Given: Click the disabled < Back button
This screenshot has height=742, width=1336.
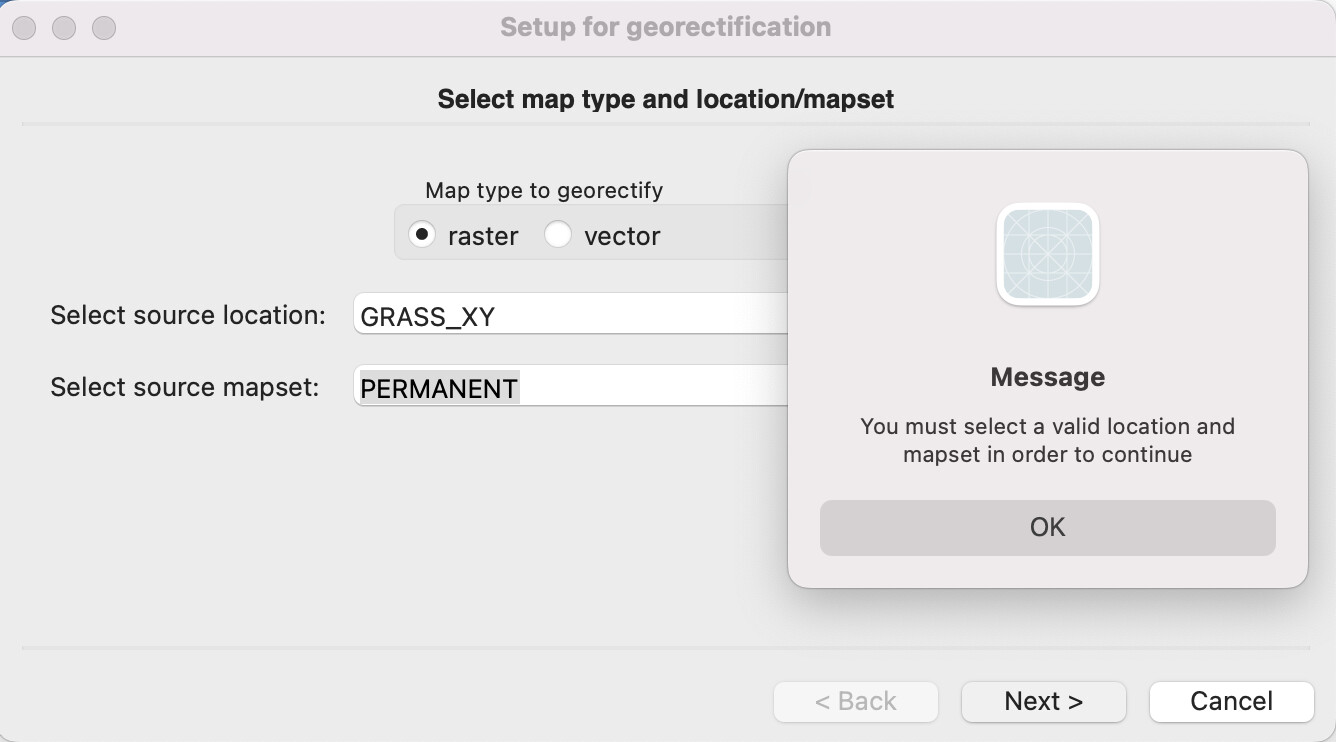Looking at the screenshot, I should [856, 701].
